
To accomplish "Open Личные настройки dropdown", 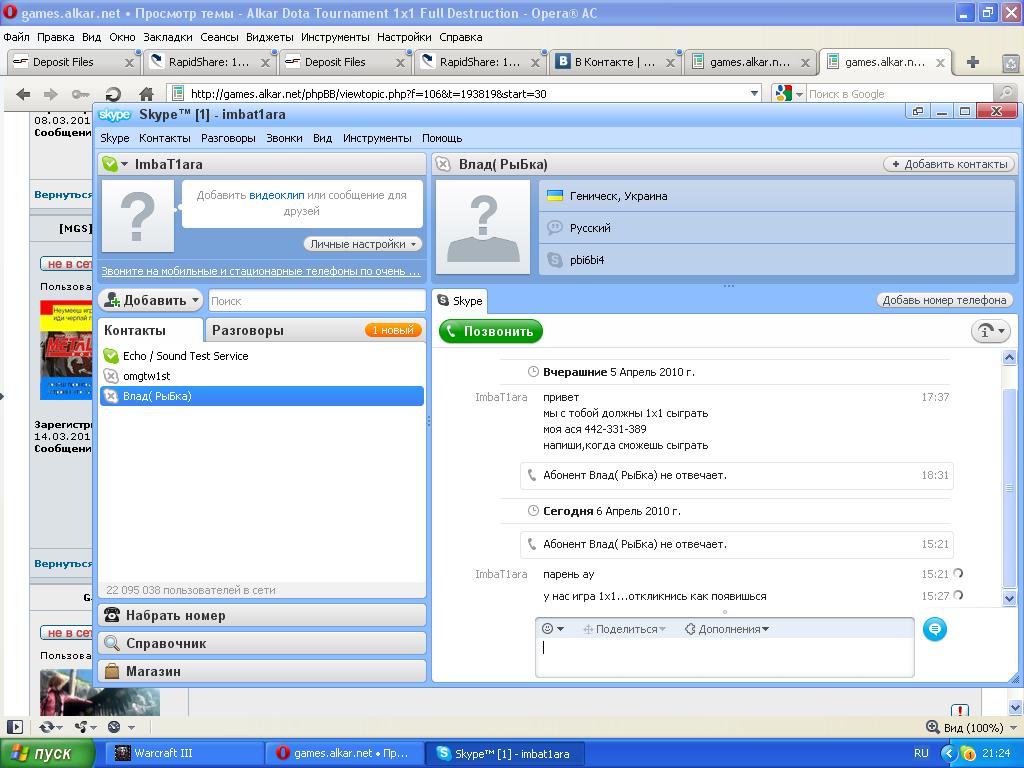I will (362, 244).
